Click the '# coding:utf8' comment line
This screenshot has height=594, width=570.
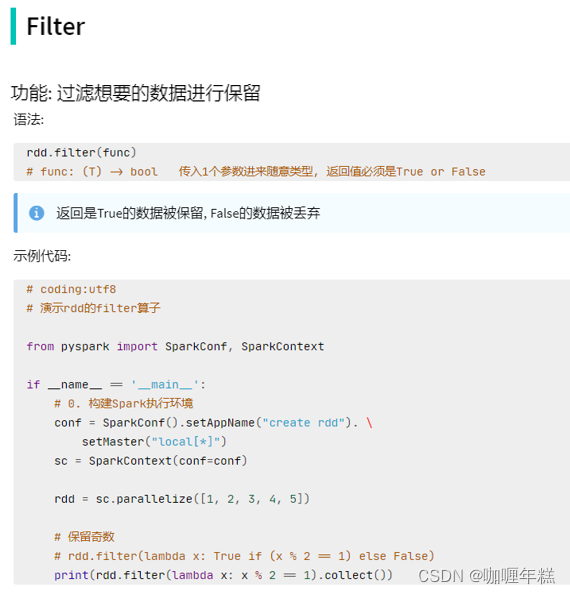pos(71,289)
